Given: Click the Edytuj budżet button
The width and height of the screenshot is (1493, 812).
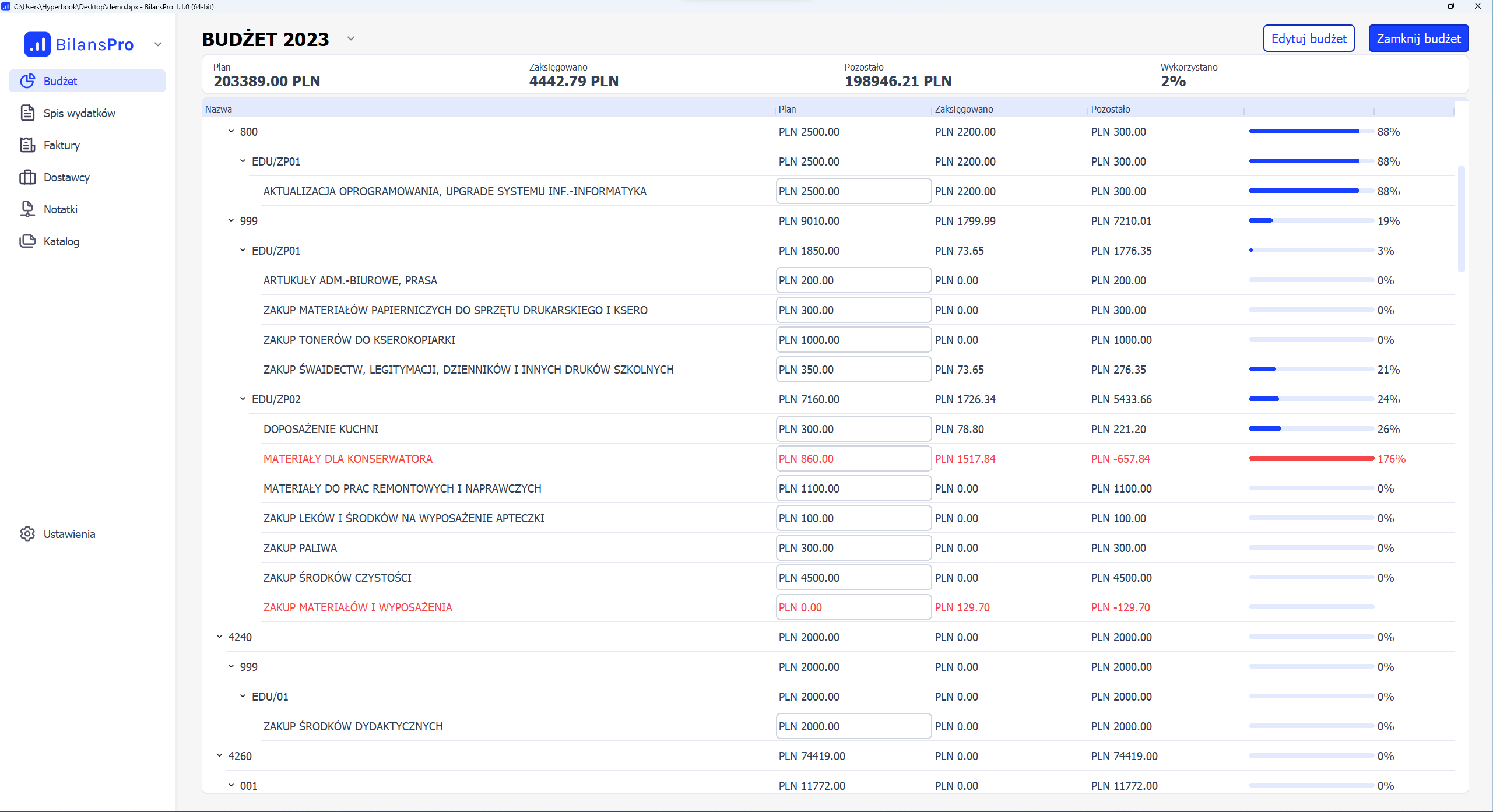Looking at the screenshot, I should pos(1308,38).
